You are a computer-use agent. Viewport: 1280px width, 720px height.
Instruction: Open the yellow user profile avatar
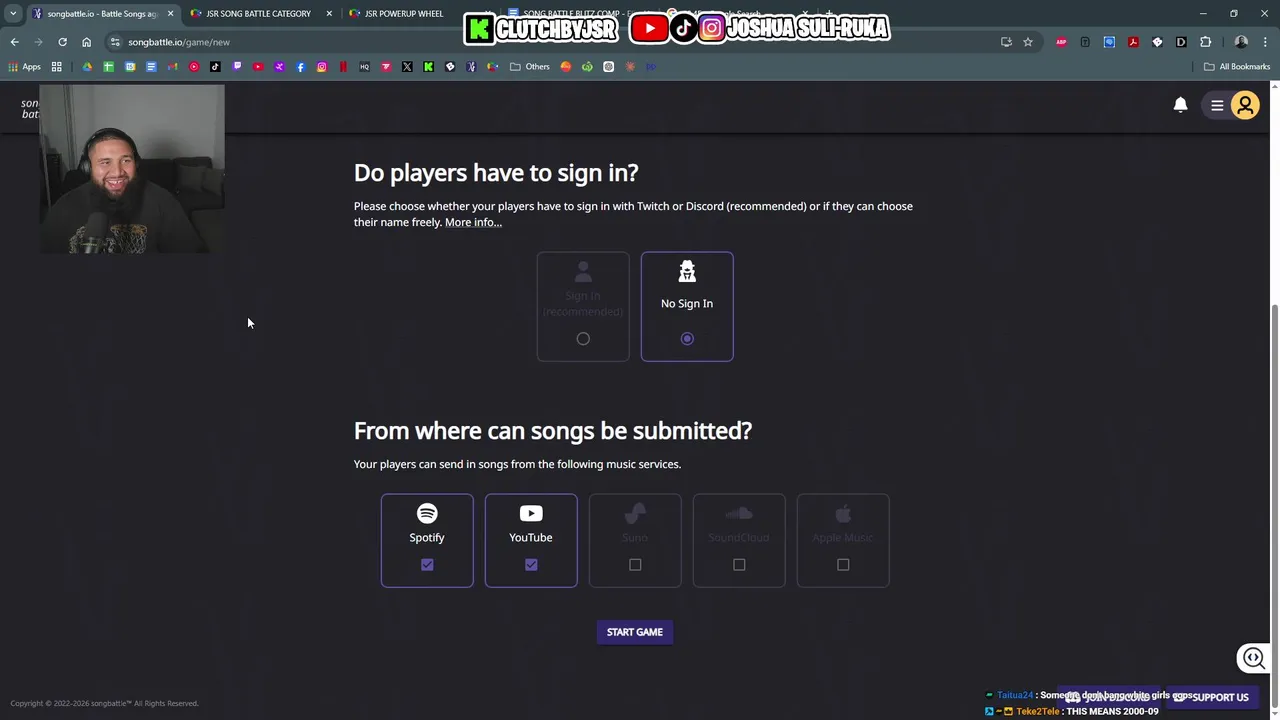[x=1245, y=105]
